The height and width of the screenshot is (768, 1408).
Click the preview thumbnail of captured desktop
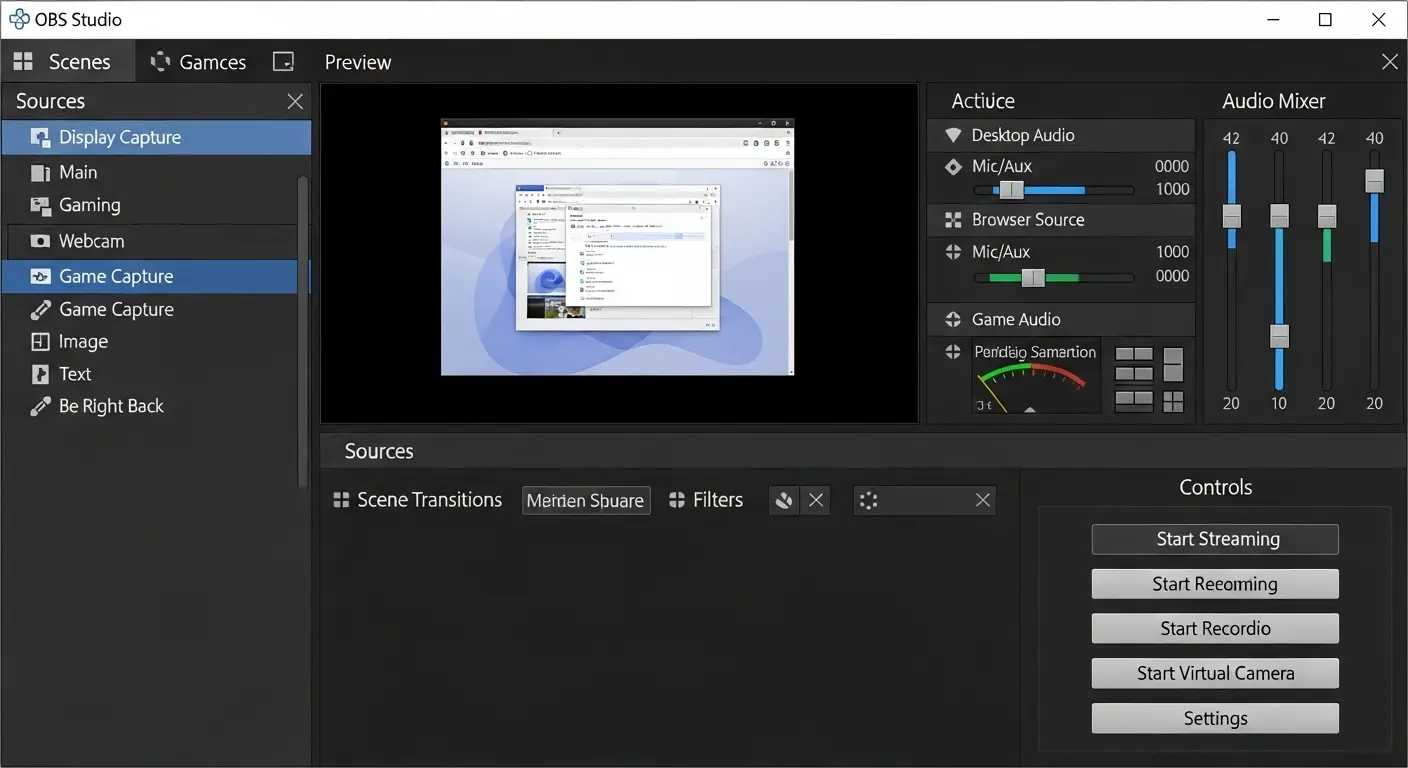click(x=617, y=247)
